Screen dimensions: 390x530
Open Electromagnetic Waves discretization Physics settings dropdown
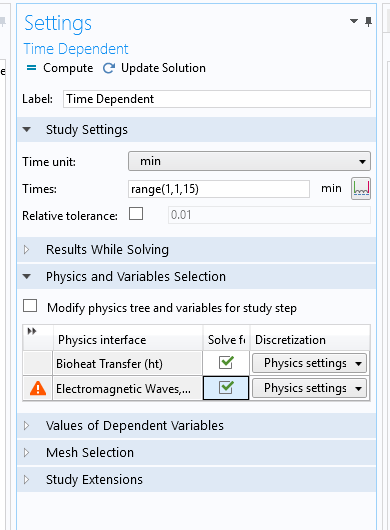(x=309, y=388)
